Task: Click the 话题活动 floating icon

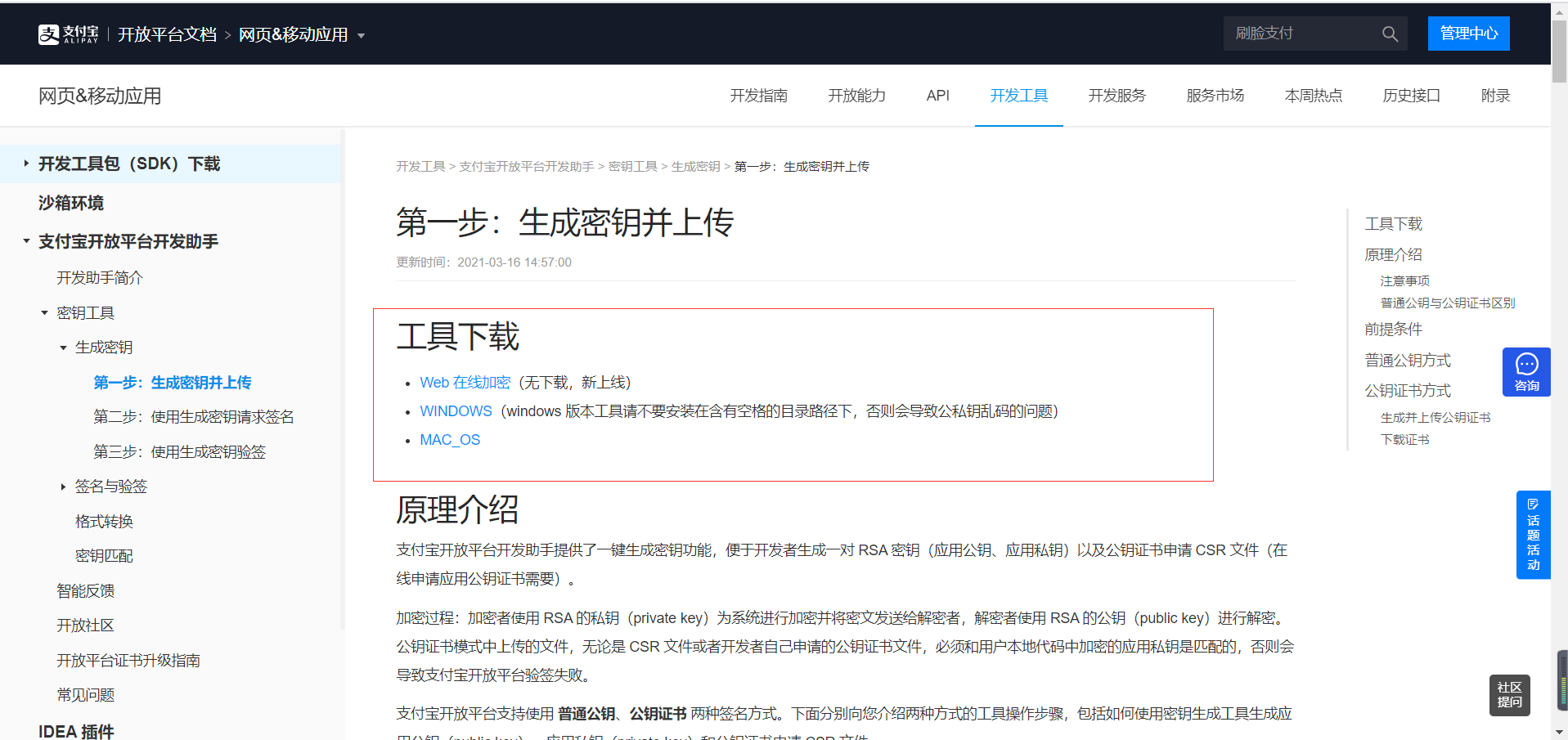Action: pyautogui.click(x=1534, y=535)
